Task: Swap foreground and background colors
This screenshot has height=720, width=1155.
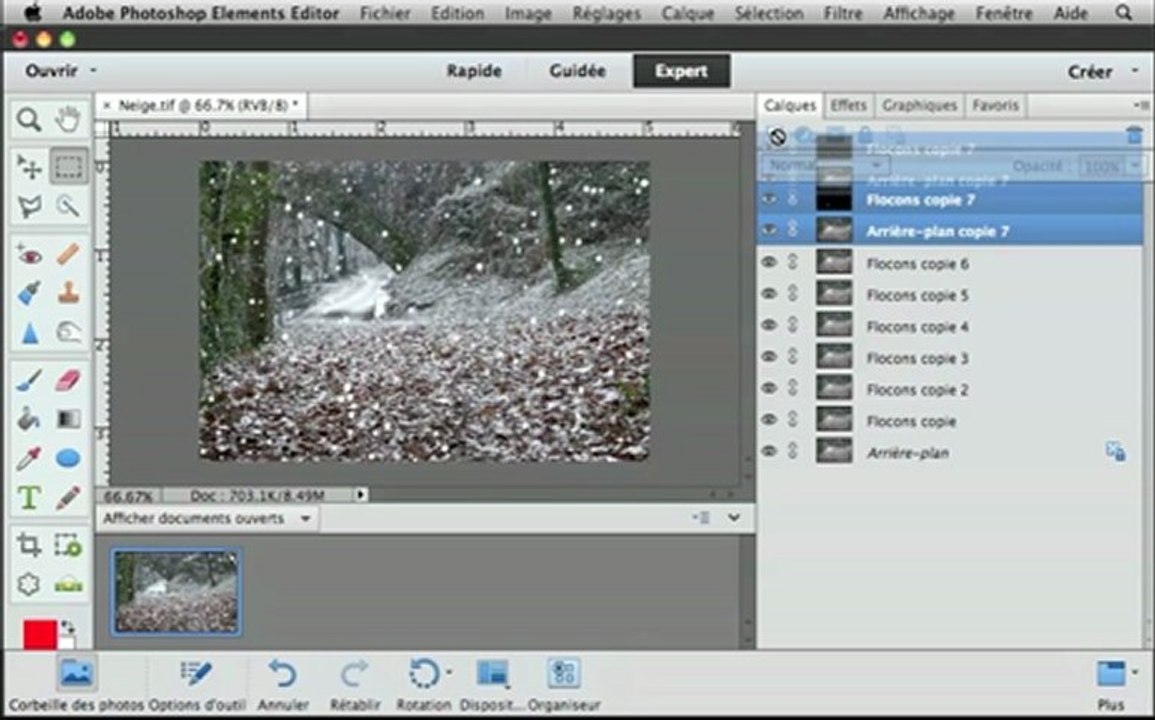Action: coord(68,627)
